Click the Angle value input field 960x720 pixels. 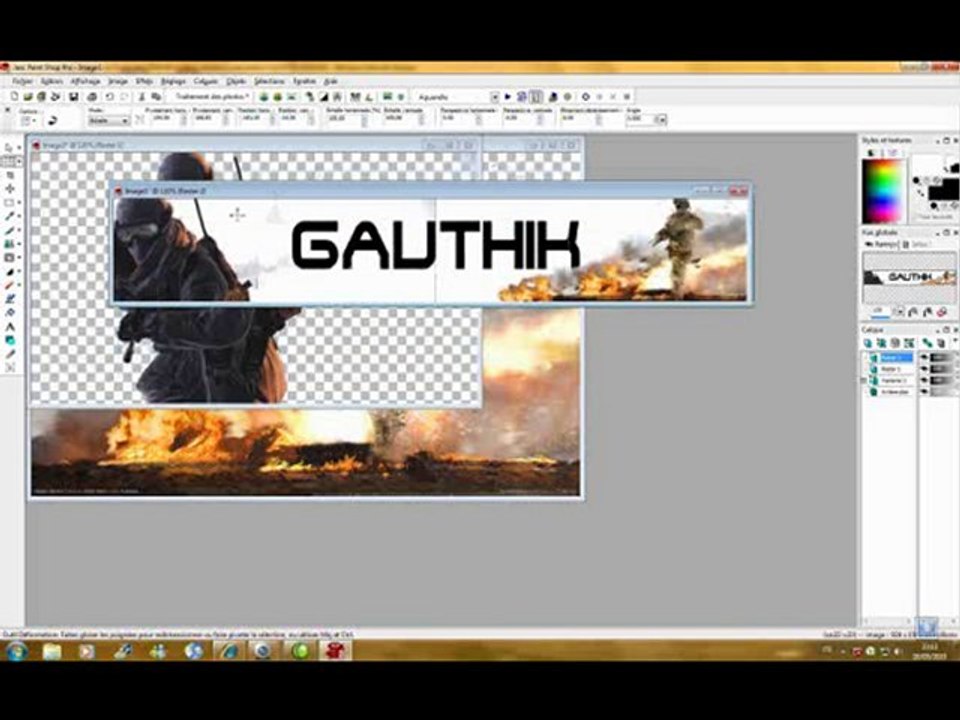pyautogui.click(x=641, y=119)
